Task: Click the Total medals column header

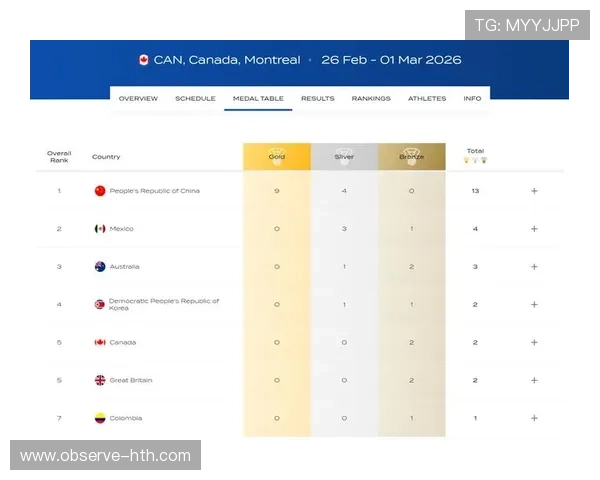Action: point(475,155)
